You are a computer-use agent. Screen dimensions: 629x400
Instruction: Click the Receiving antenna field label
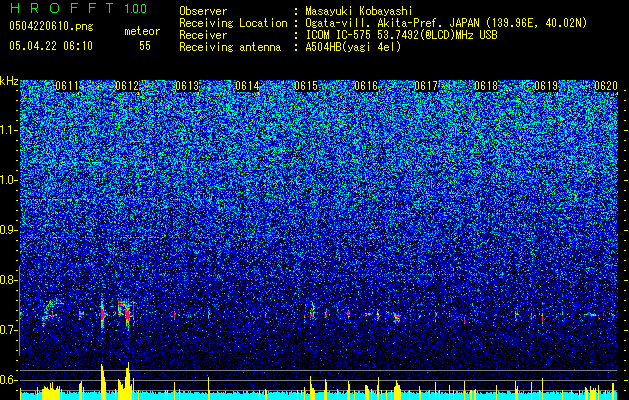click(x=230, y=47)
